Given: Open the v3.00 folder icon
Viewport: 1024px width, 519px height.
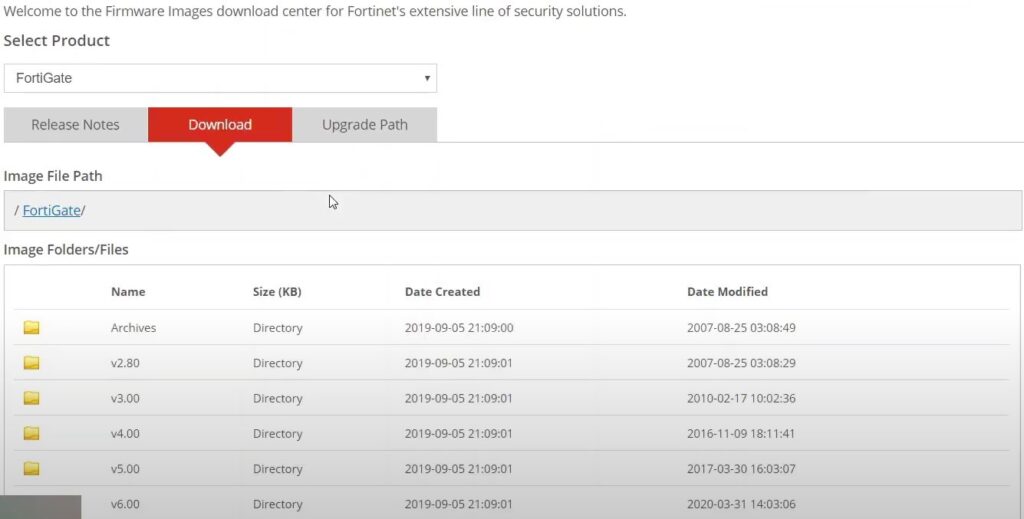Looking at the screenshot, I should point(31,398).
